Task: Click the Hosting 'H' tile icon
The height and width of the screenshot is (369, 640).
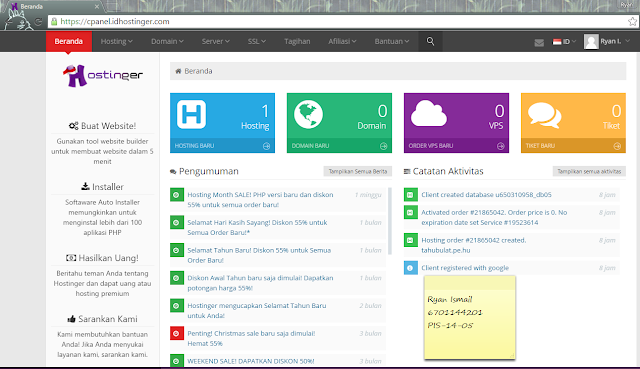Action: (x=191, y=114)
